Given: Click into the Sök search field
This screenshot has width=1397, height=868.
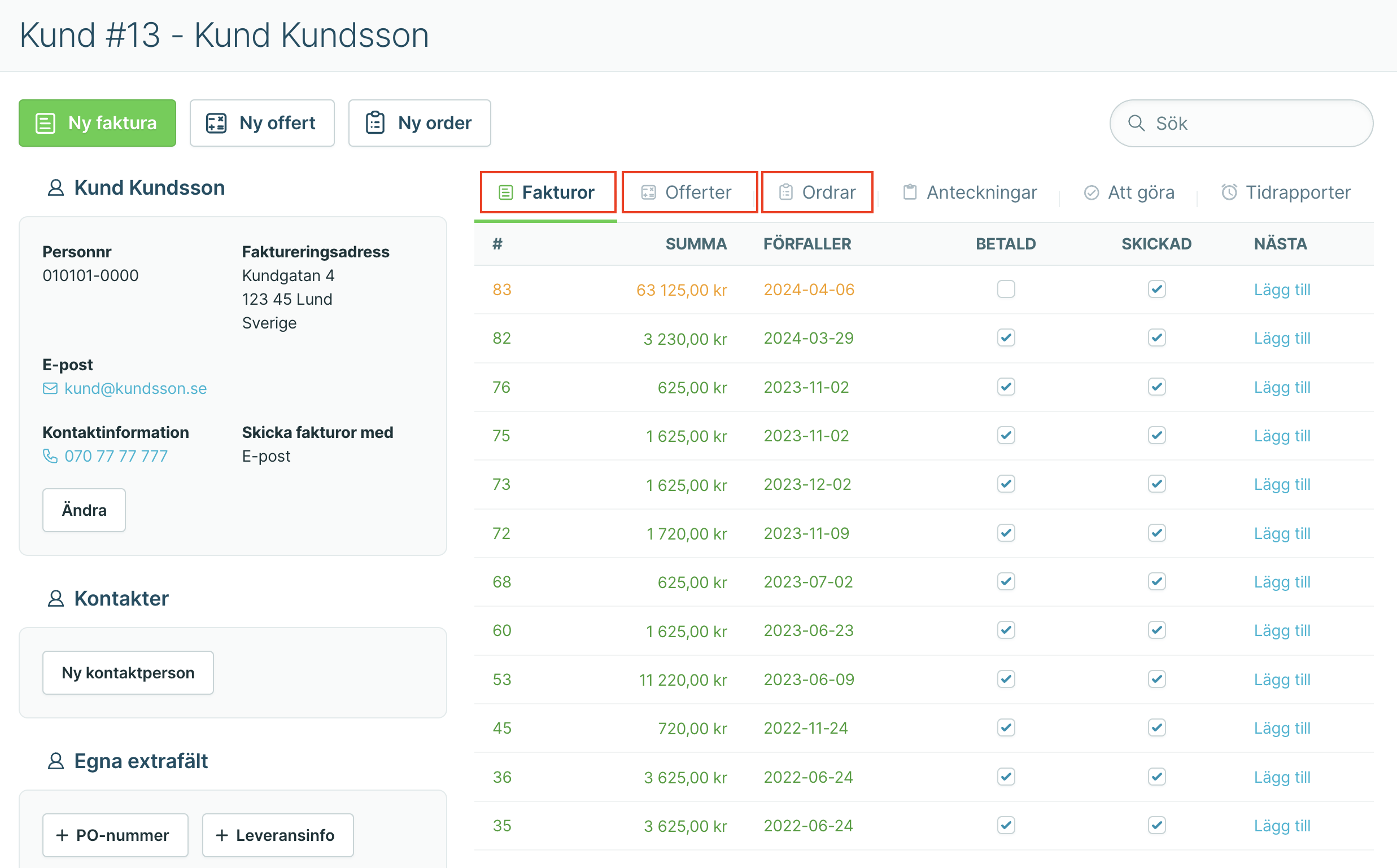Looking at the screenshot, I should (x=1241, y=123).
